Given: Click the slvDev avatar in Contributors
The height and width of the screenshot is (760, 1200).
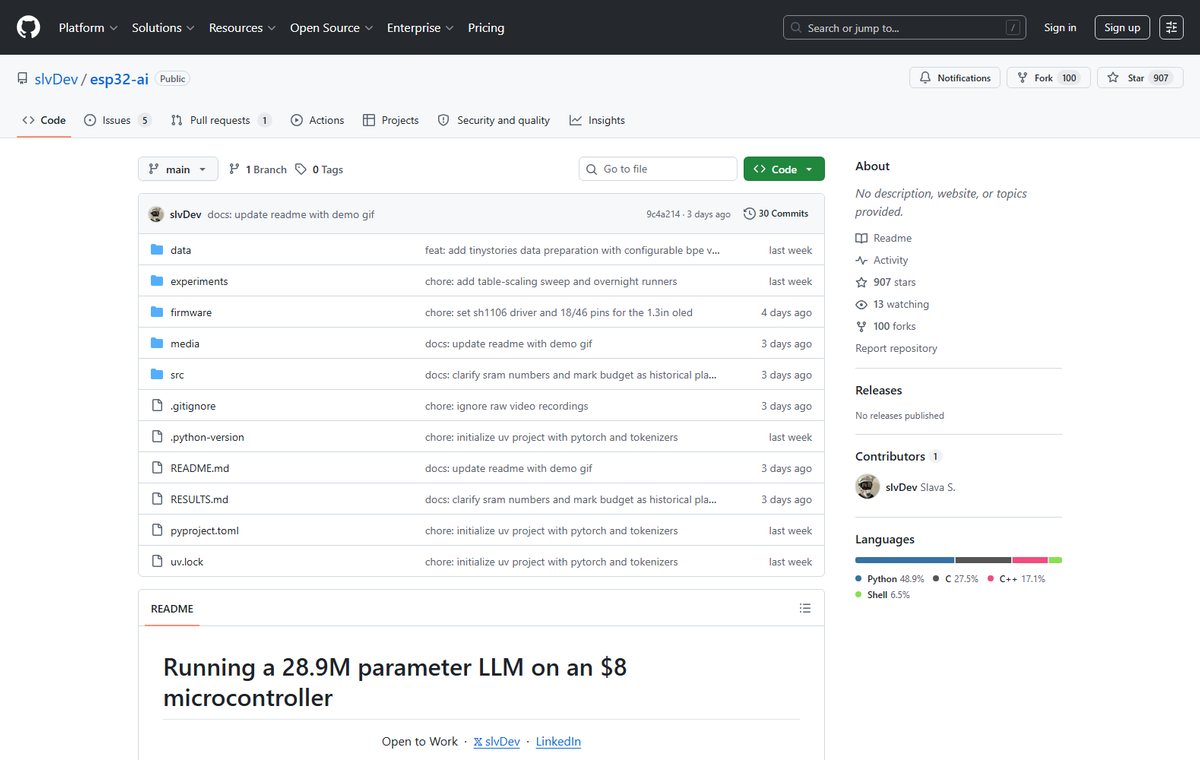Looking at the screenshot, I should (867, 487).
